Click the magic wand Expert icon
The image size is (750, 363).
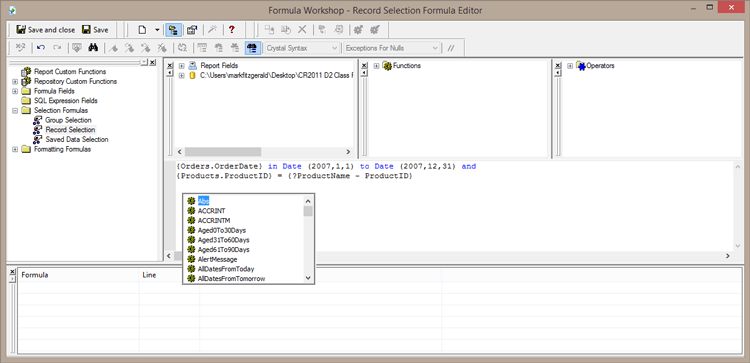212,30
